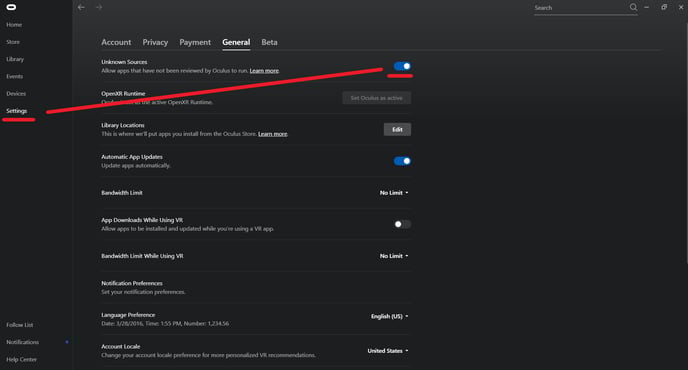This screenshot has height=370, width=688.
Task: Toggle Automatic App Updates switch
Action: [402, 161]
